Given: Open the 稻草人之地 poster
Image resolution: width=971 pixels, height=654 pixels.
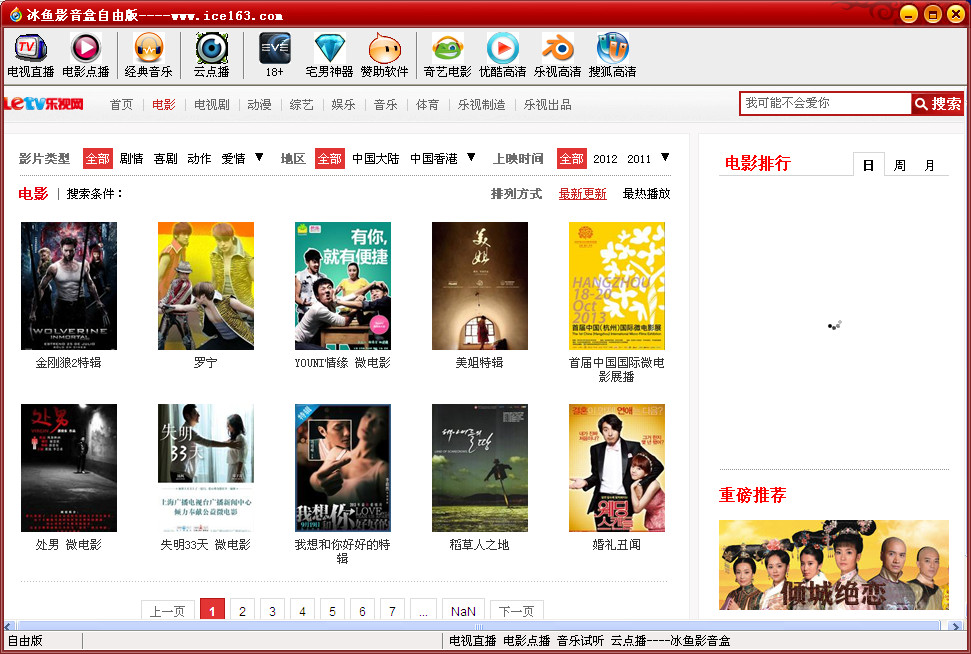Looking at the screenshot, I should pos(480,468).
